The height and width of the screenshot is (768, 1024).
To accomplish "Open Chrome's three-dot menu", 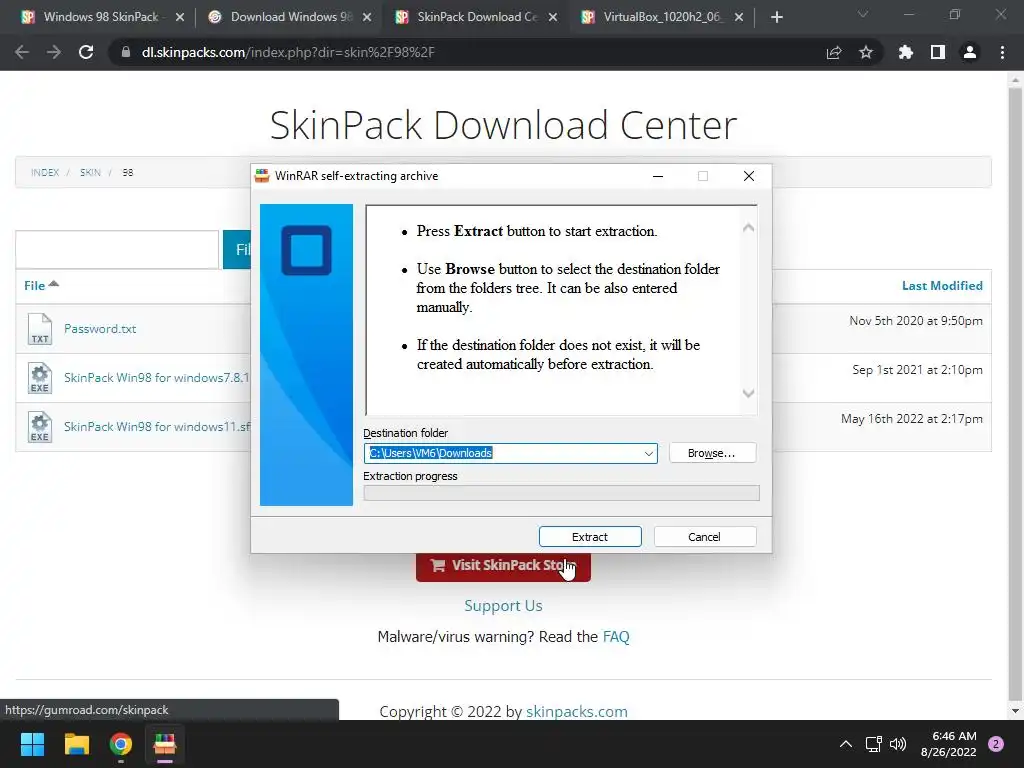I will pyautogui.click(x=1002, y=52).
